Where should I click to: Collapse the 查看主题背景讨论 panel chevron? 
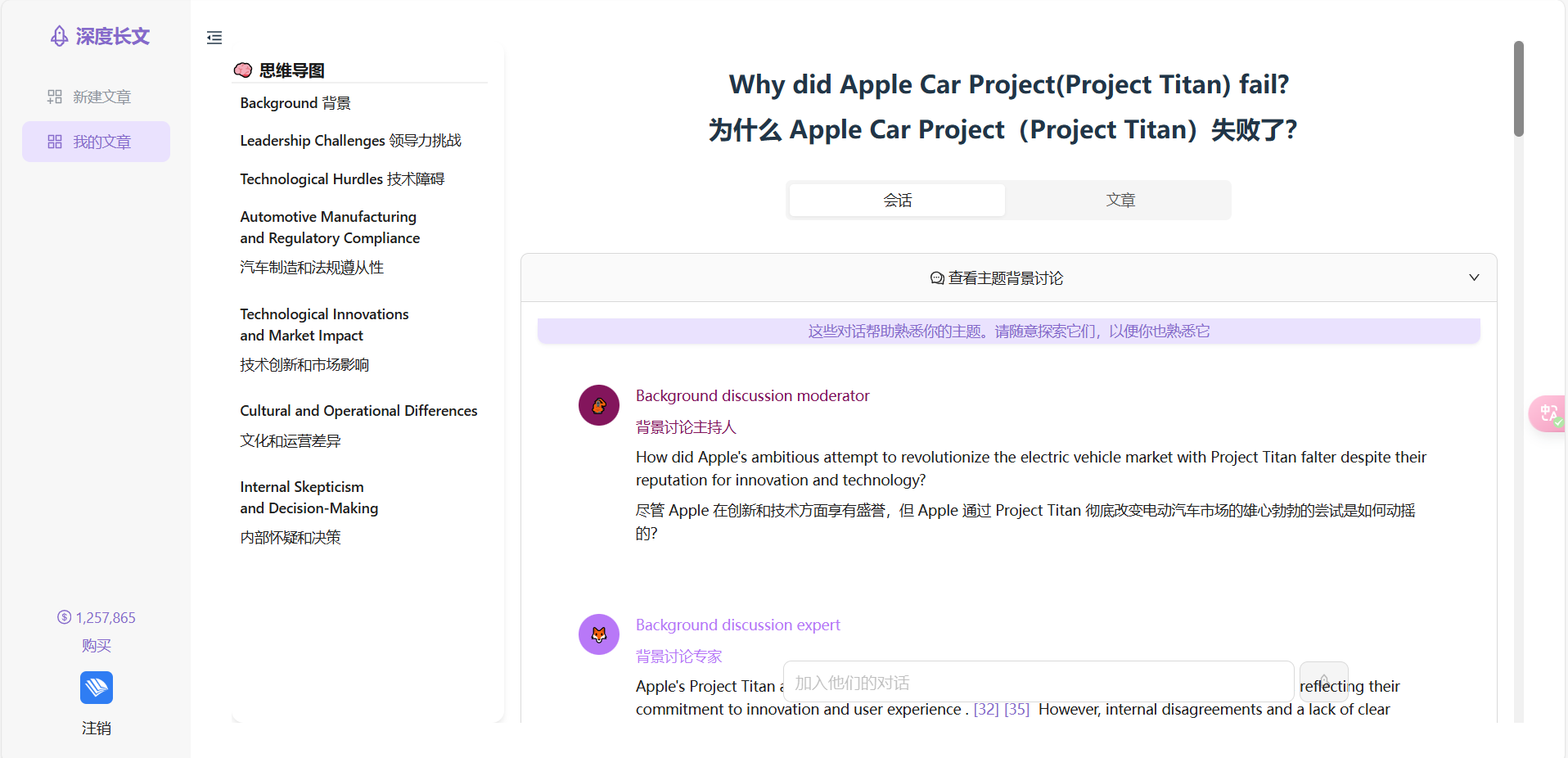coord(1474,277)
